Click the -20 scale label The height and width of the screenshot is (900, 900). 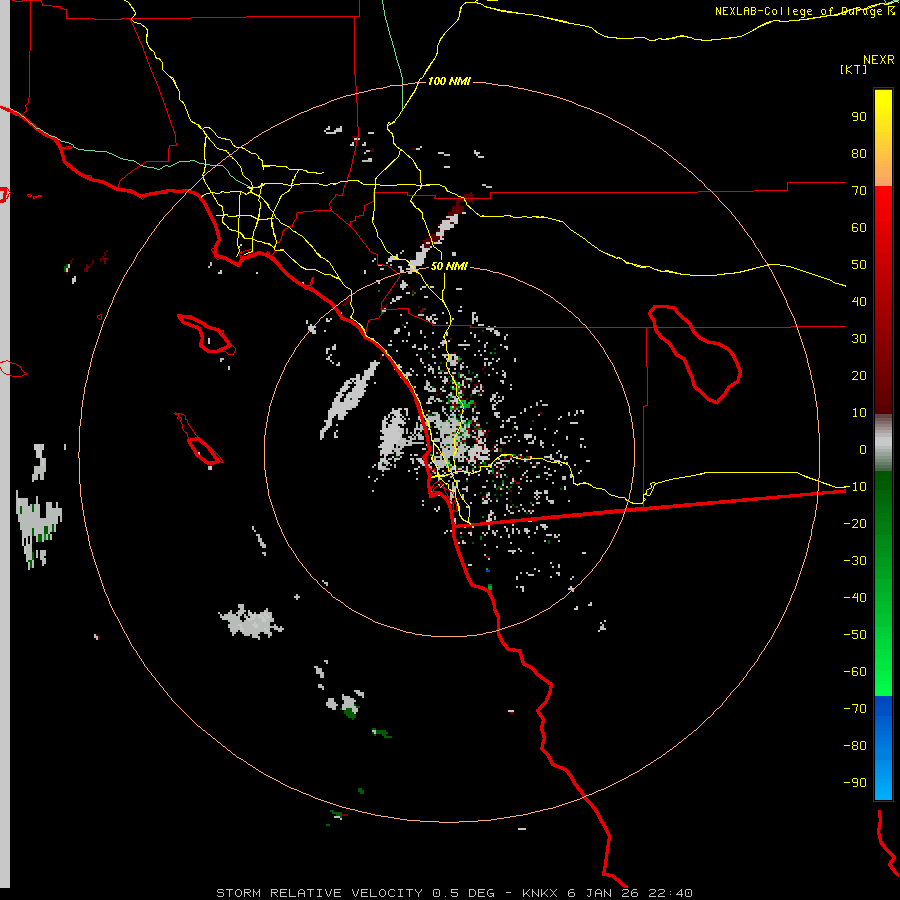click(x=855, y=523)
